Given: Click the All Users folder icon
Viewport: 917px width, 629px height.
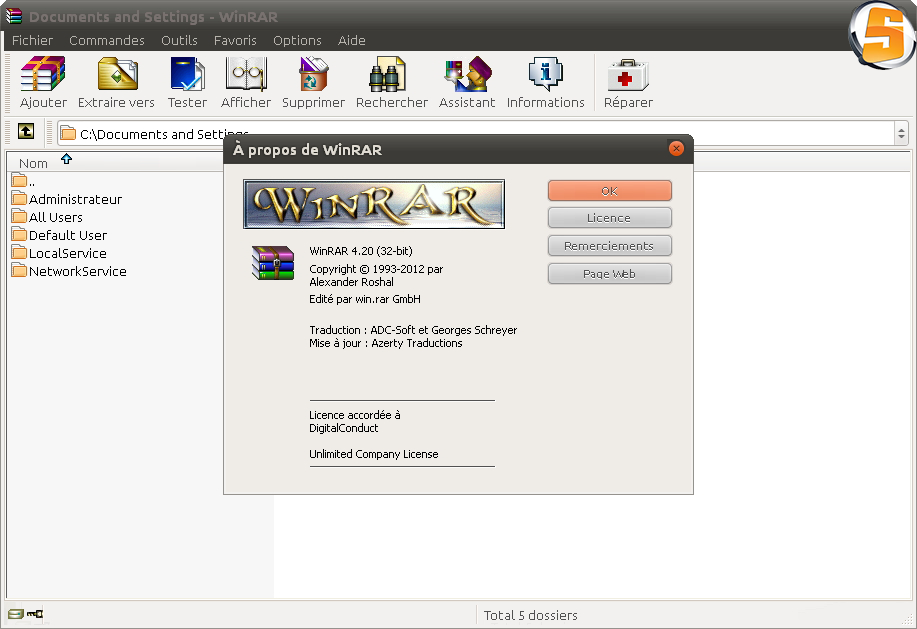Looking at the screenshot, I should (x=19, y=216).
